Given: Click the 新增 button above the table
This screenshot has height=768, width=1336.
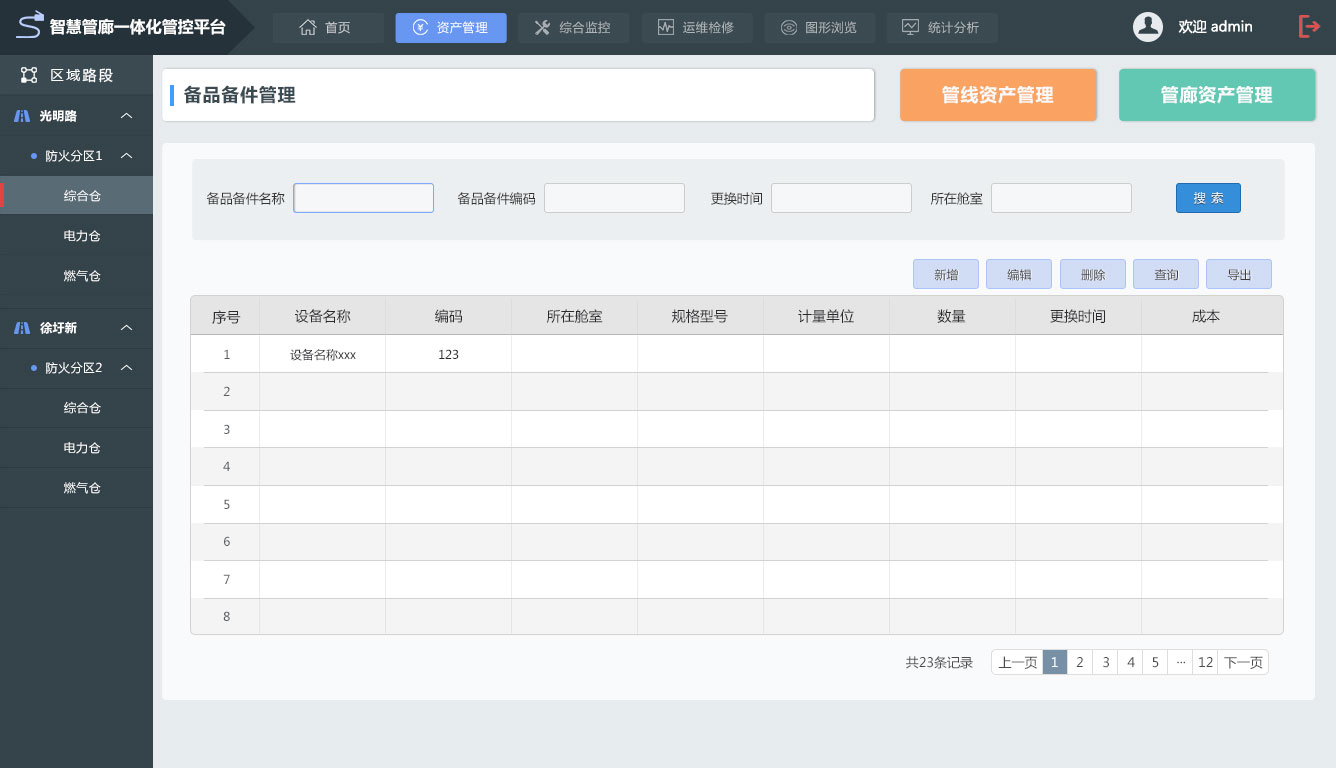Looking at the screenshot, I should [946, 275].
